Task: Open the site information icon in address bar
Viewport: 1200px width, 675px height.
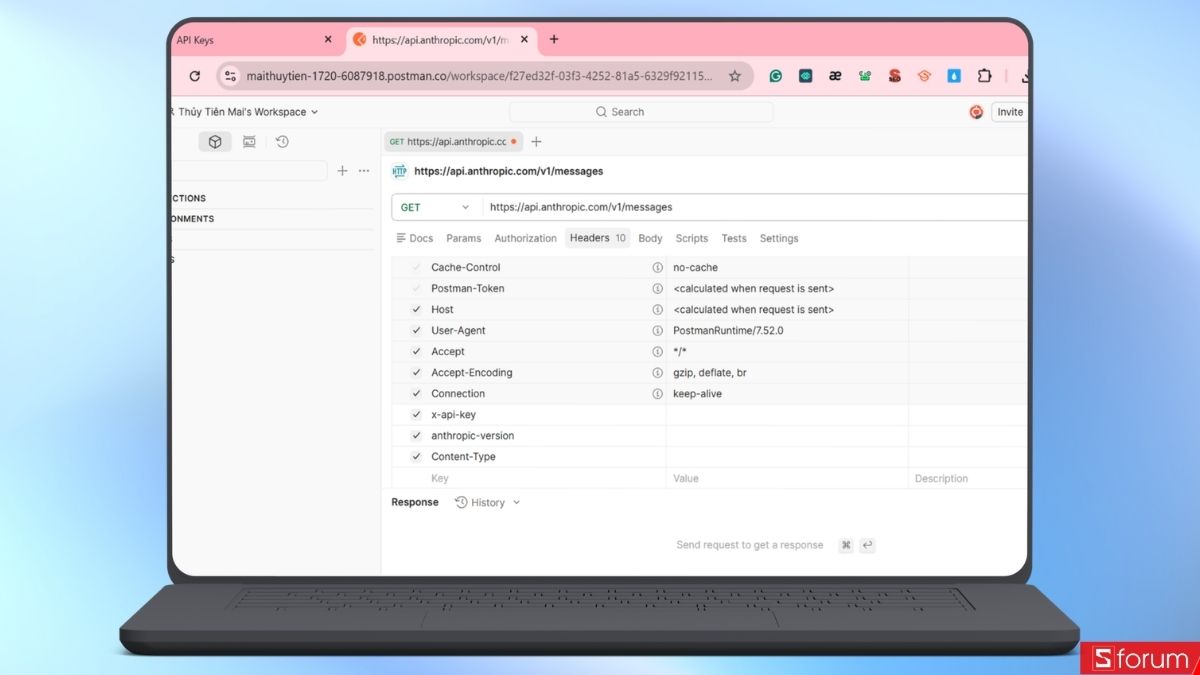Action: (231, 76)
